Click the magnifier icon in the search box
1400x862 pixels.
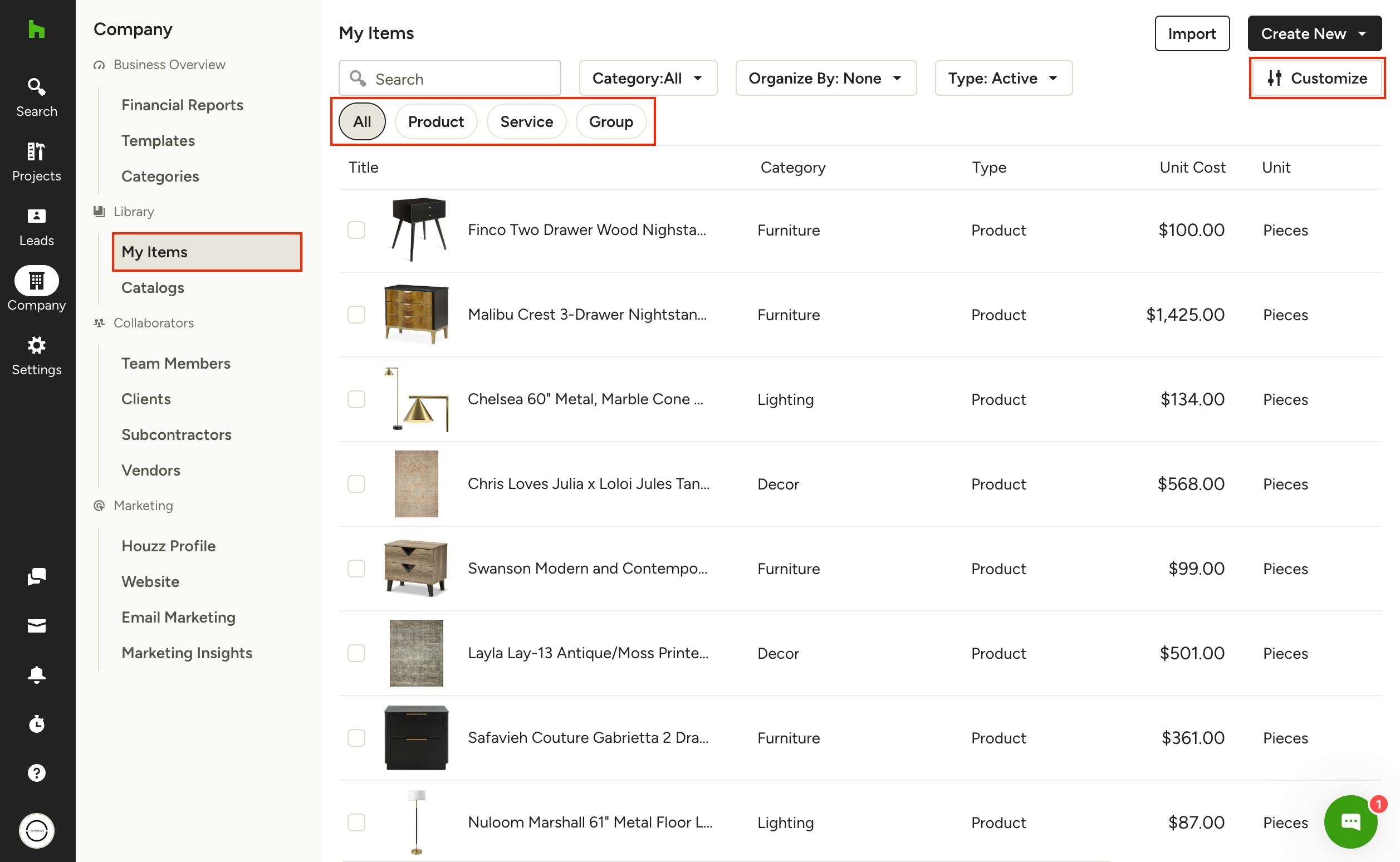[358, 78]
